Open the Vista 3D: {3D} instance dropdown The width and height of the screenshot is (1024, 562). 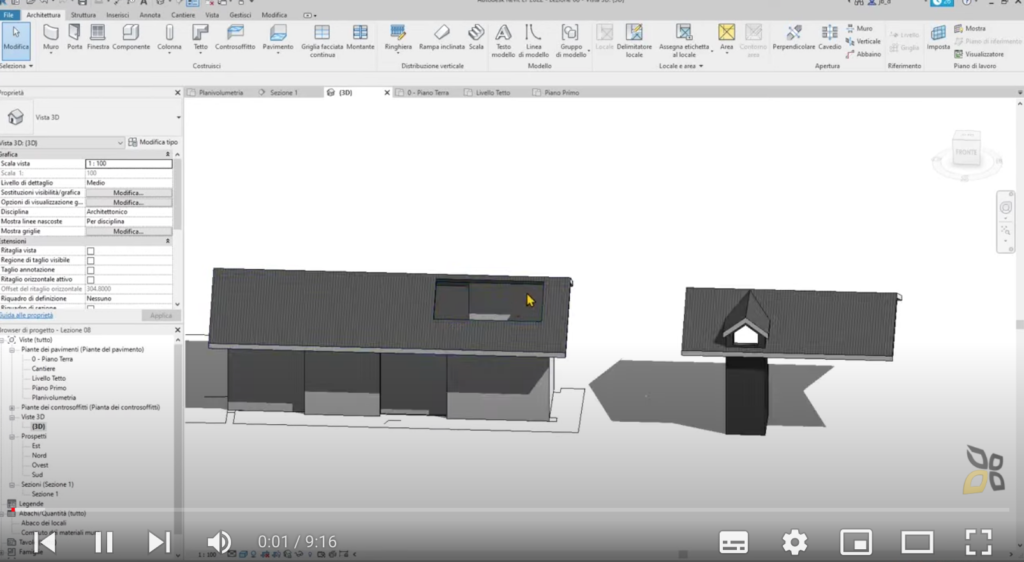pyautogui.click(x=120, y=142)
